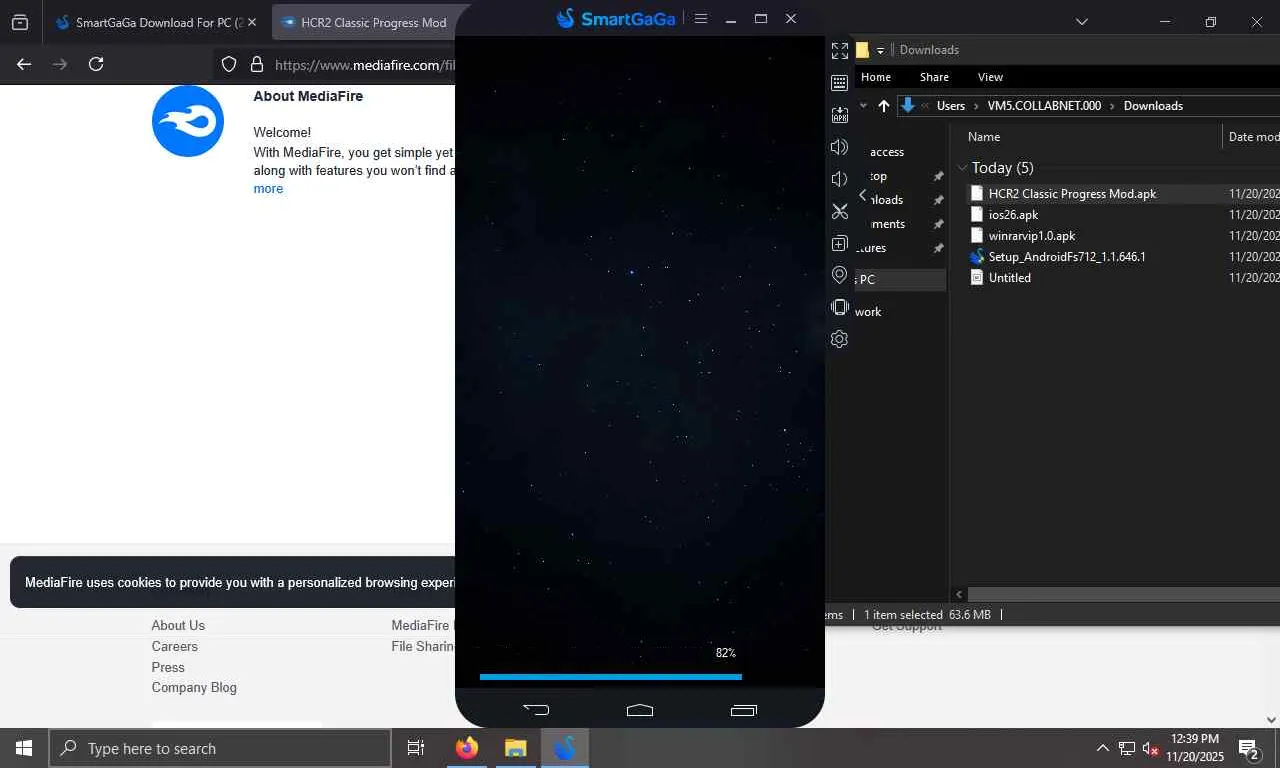Image resolution: width=1280 pixels, height=768 pixels.
Task: Open recent locations dropdown in Explorer
Action: [863, 106]
